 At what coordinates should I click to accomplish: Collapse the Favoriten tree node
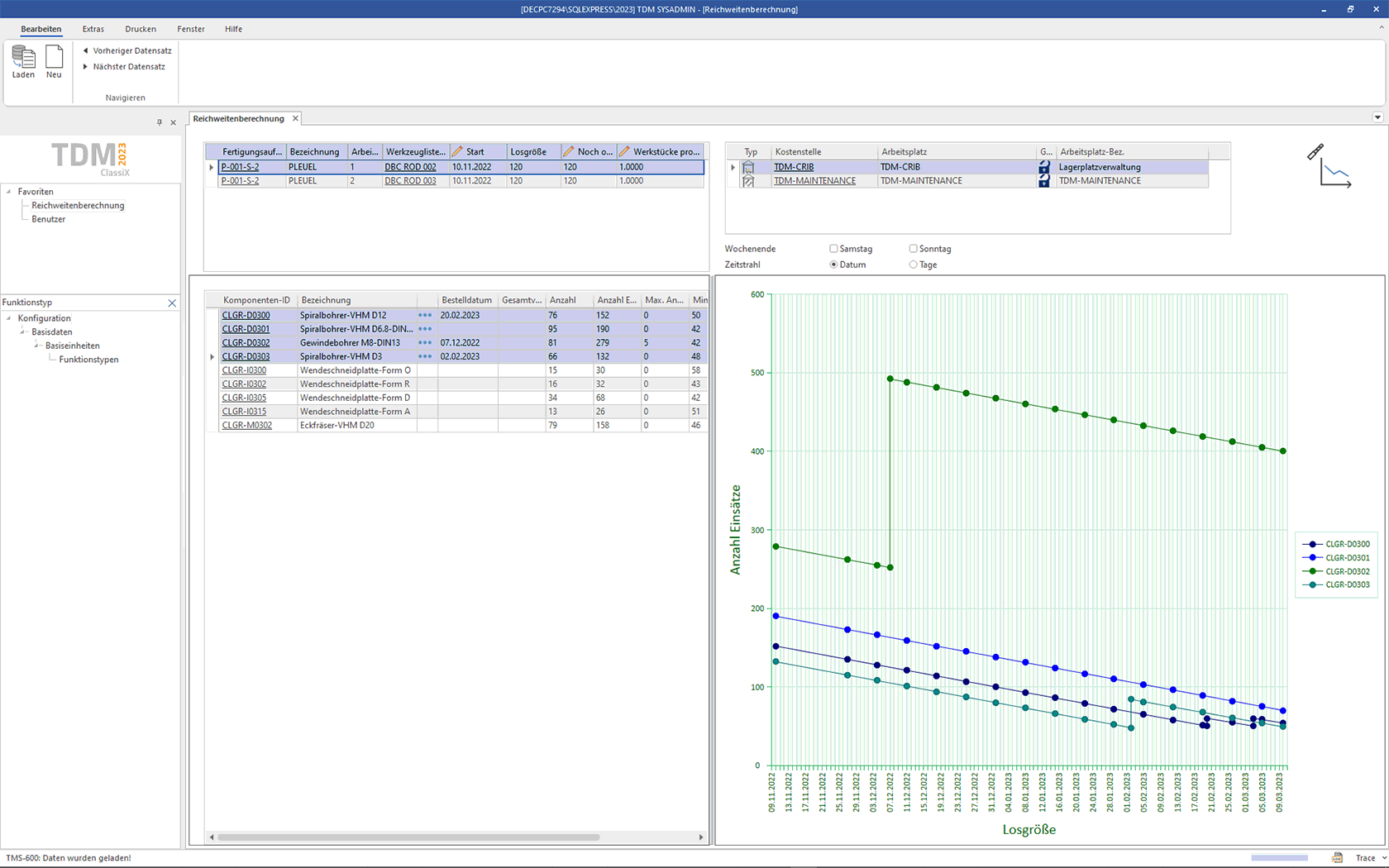9,192
